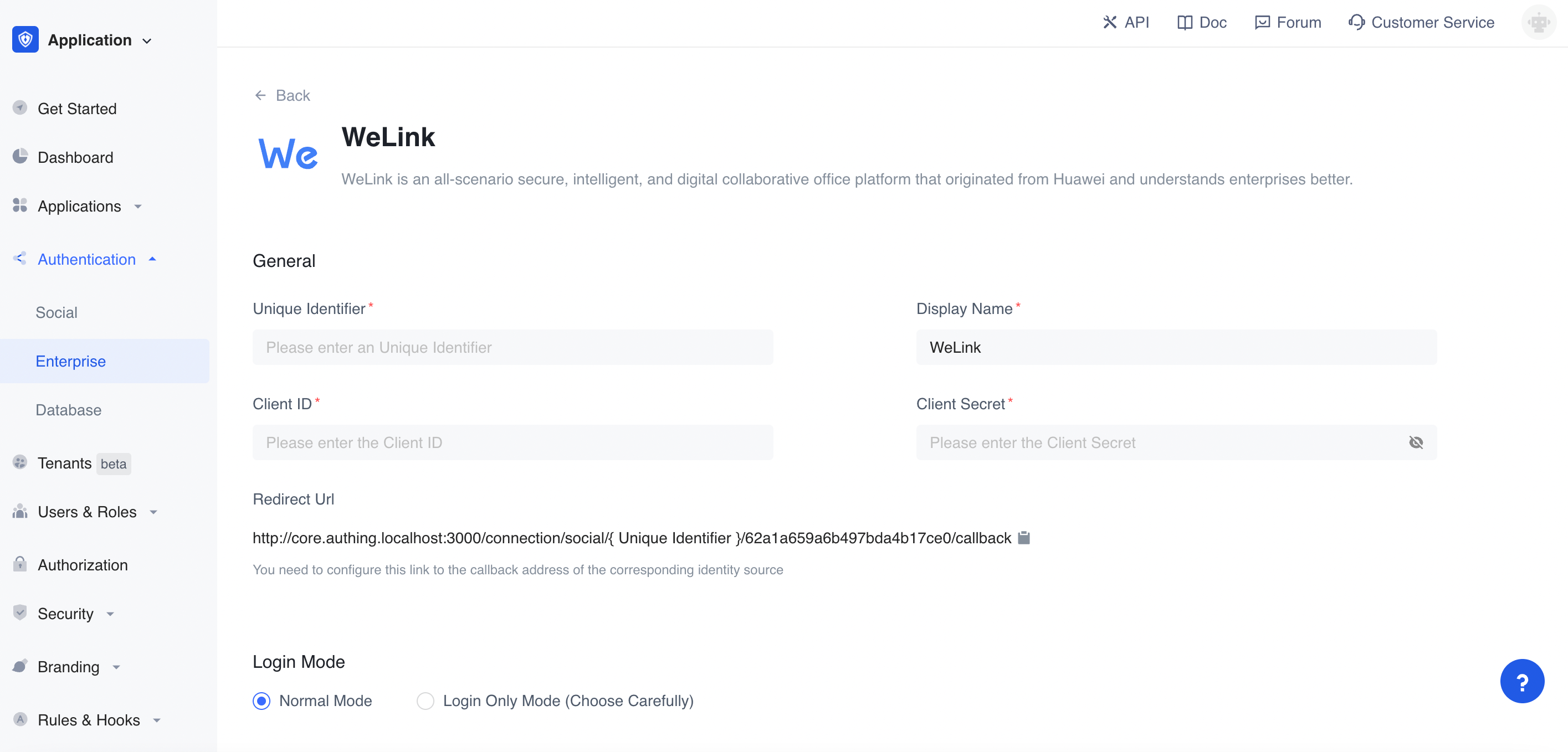Viewport: 1568px width, 752px height.
Task: Go back using the Back link
Action: click(283, 95)
